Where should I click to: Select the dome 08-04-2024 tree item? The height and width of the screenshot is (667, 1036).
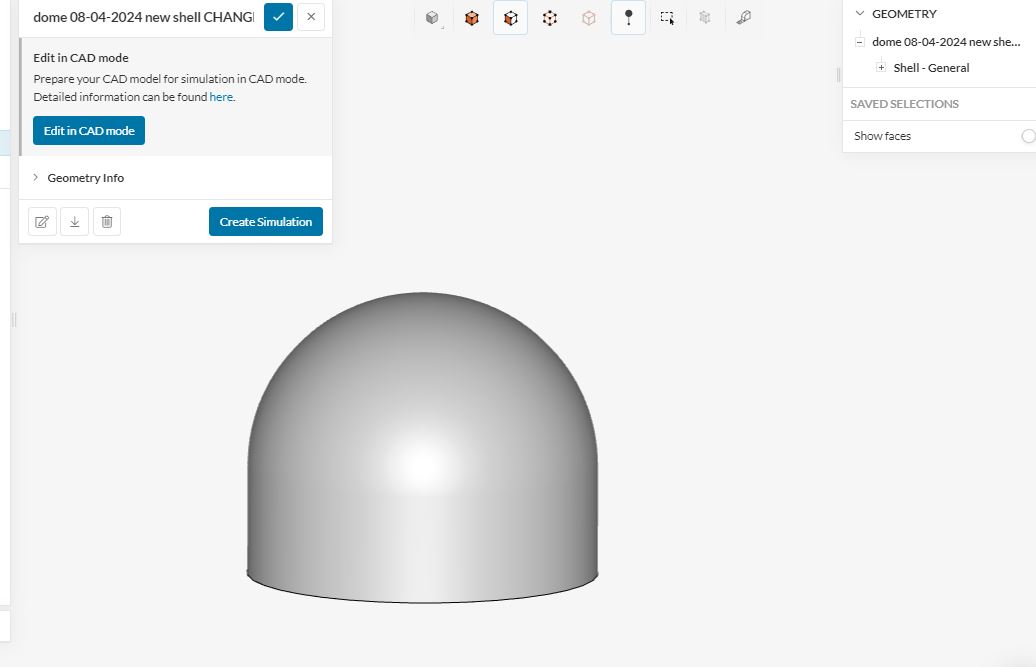pos(946,42)
